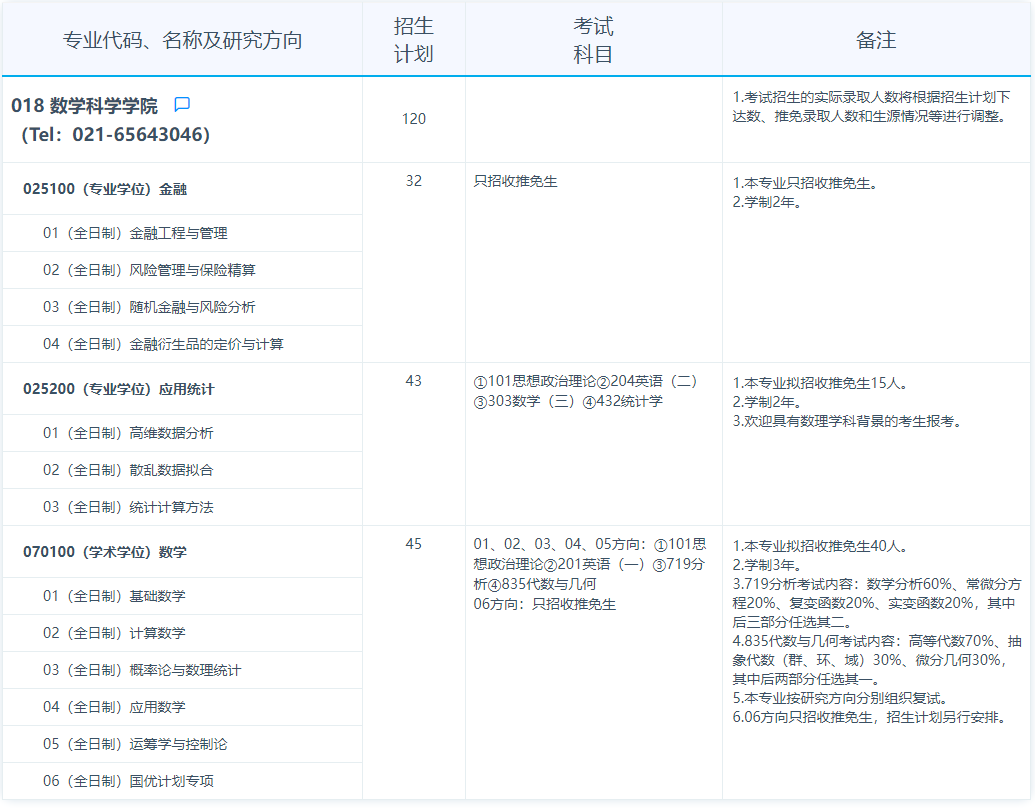Viewport: 1035px width, 808px height.
Task: Click the 招生计划 column header
Action: [x=414, y=40]
